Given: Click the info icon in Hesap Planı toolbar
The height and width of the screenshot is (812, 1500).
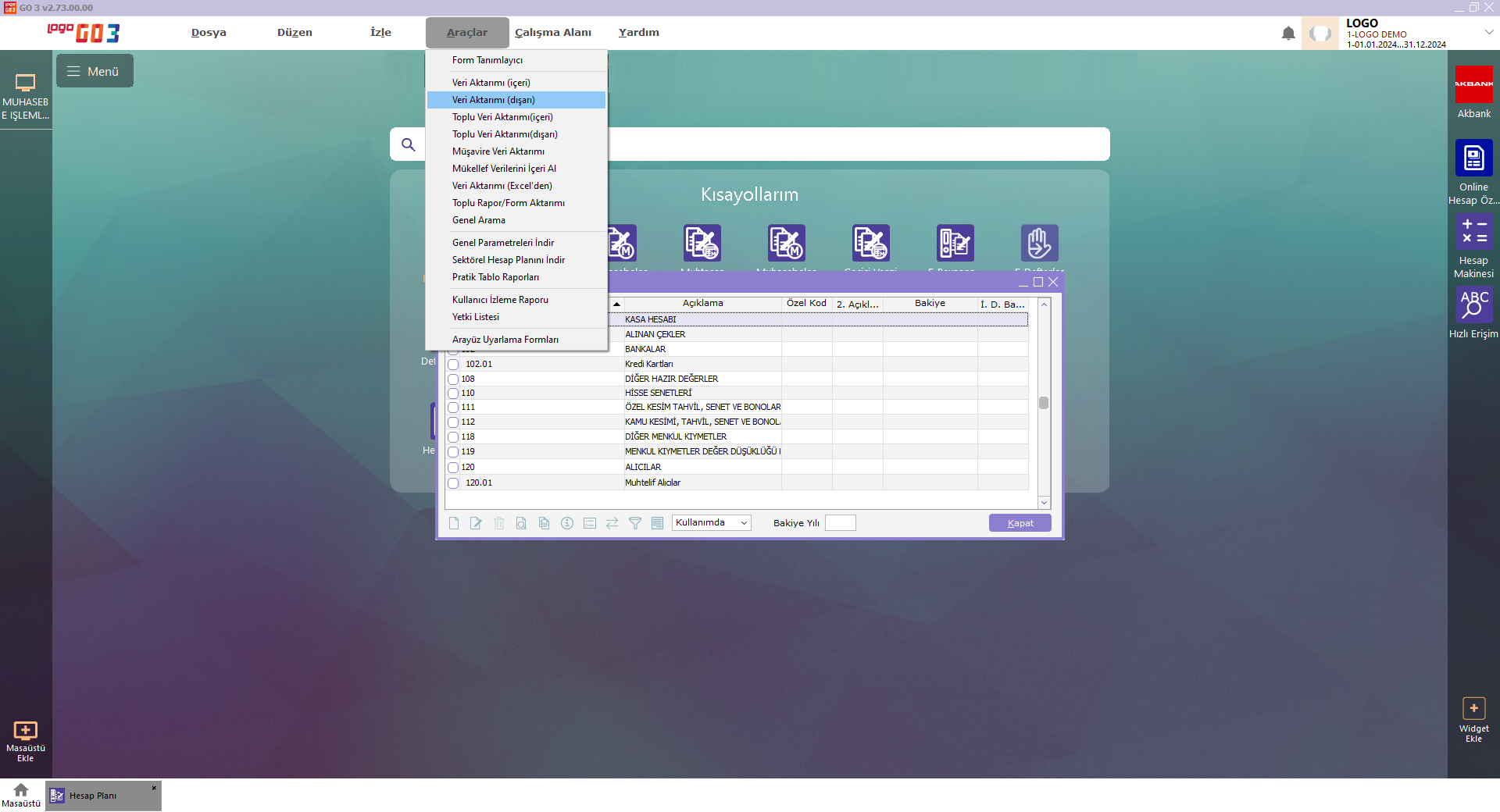Looking at the screenshot, I should 567,523.
